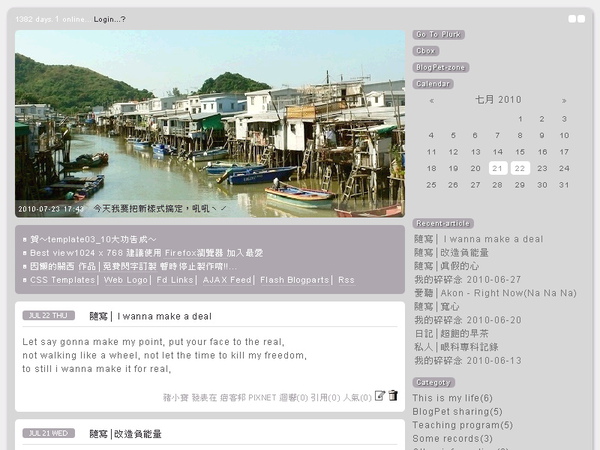Toggle the Recent-article section header

pyautogui.click(x=443, y=223)
